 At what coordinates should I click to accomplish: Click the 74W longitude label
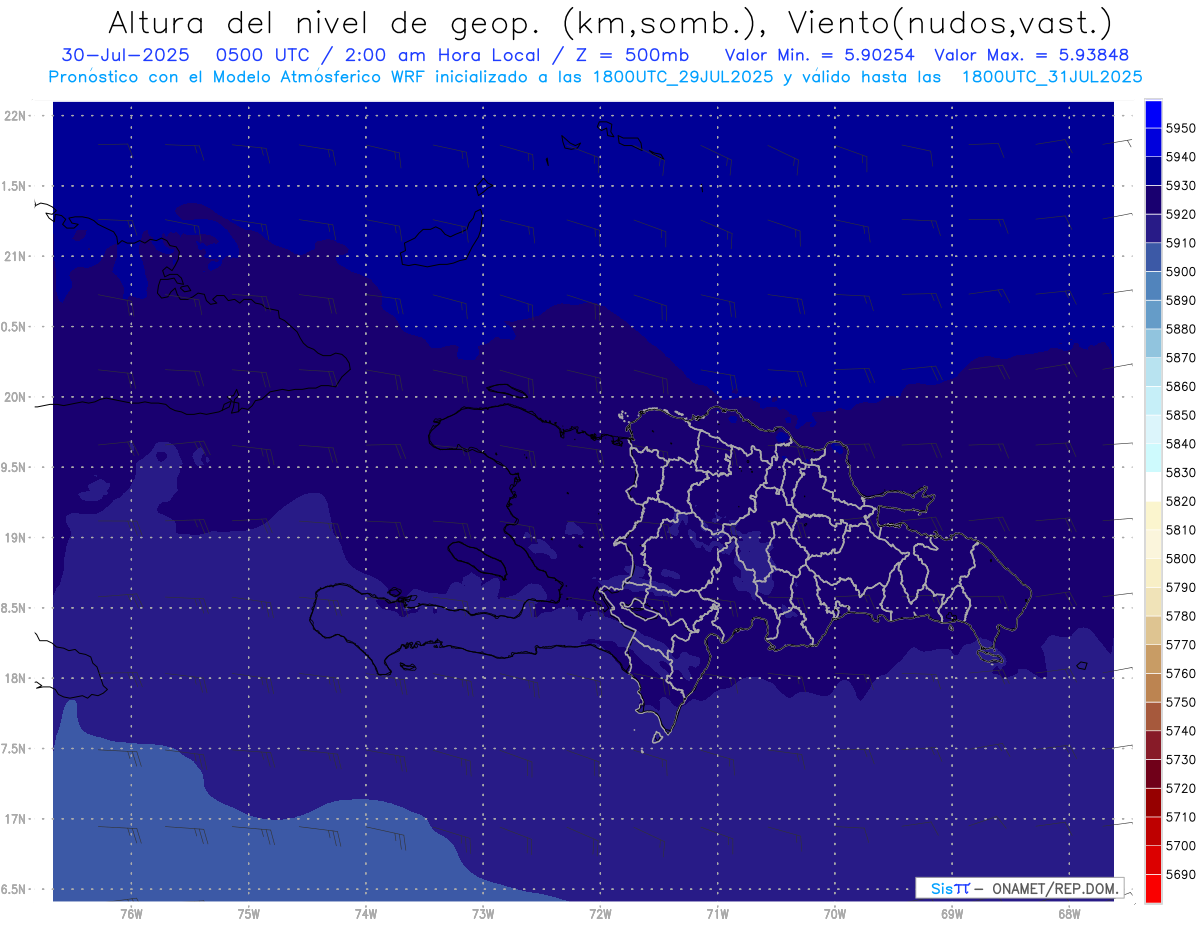[365, 913]
